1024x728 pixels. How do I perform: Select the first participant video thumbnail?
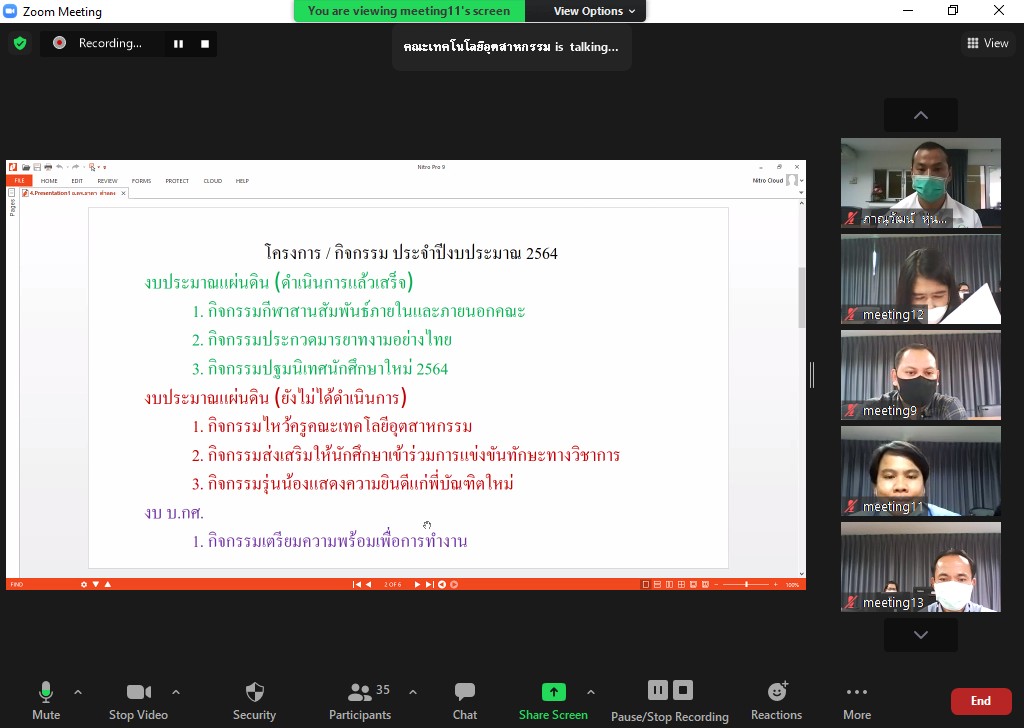coord(921,183)
